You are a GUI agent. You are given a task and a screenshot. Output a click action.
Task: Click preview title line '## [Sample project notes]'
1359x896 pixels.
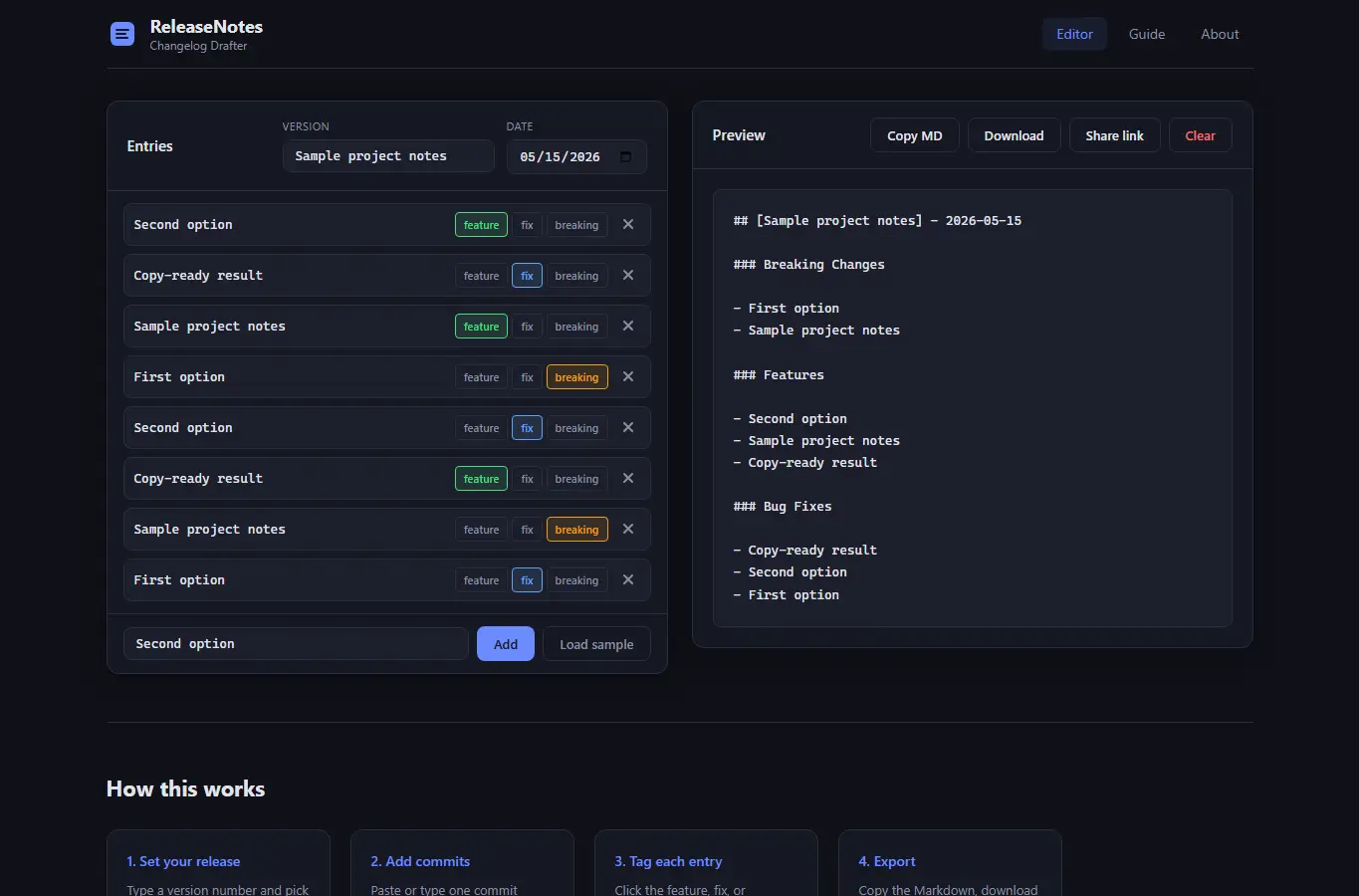[x=827, y=221]
